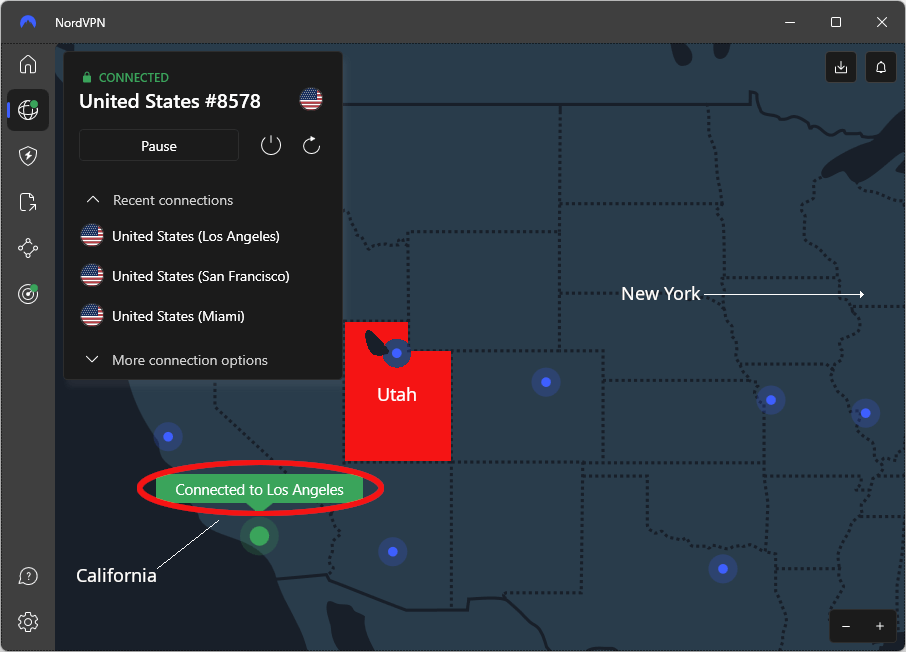
Task: Select the blue server dot at bottom right of map
Action: click(723, 569)
